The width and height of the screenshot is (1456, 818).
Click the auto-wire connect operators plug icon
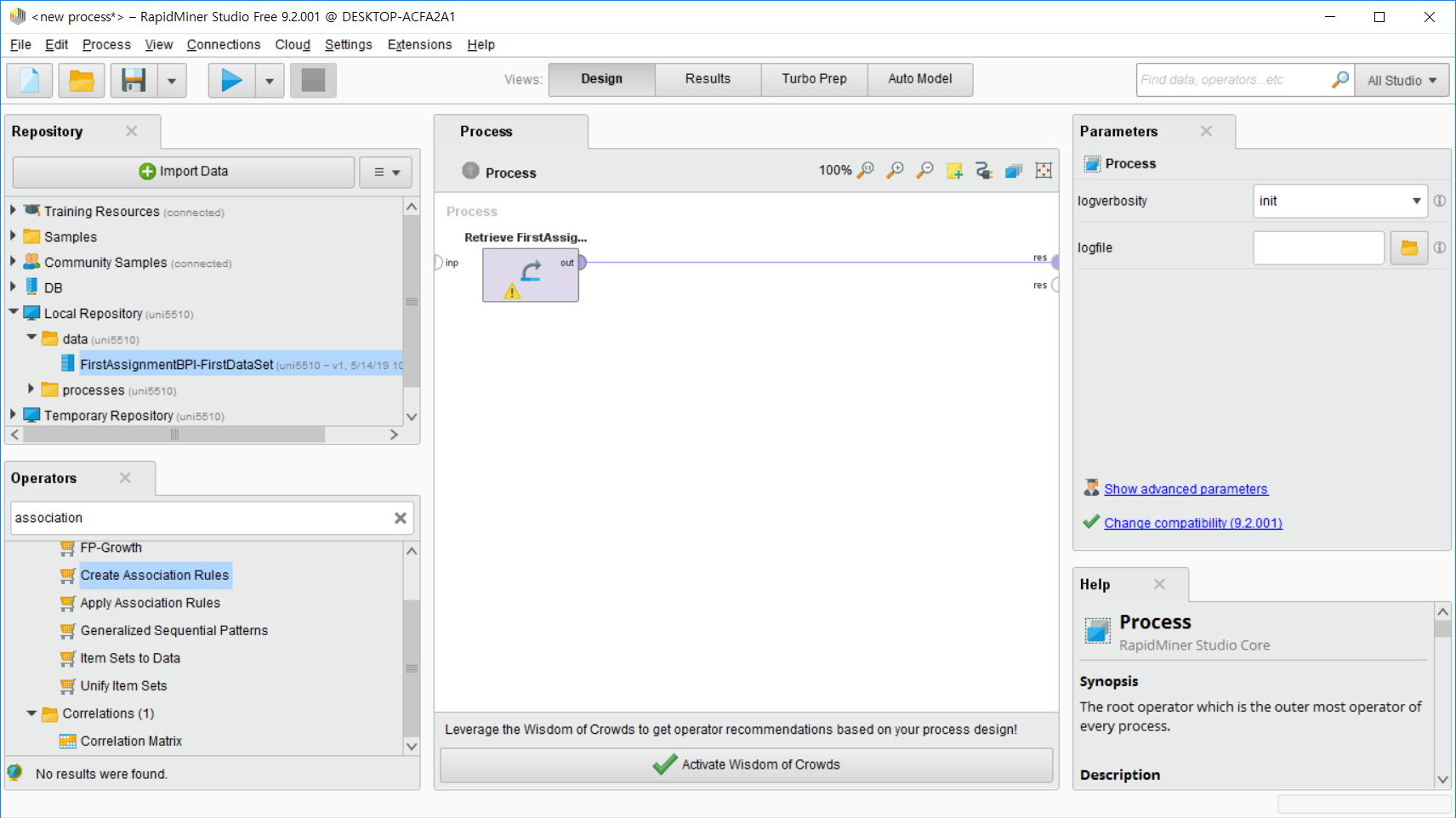click(x=984, y=171)
